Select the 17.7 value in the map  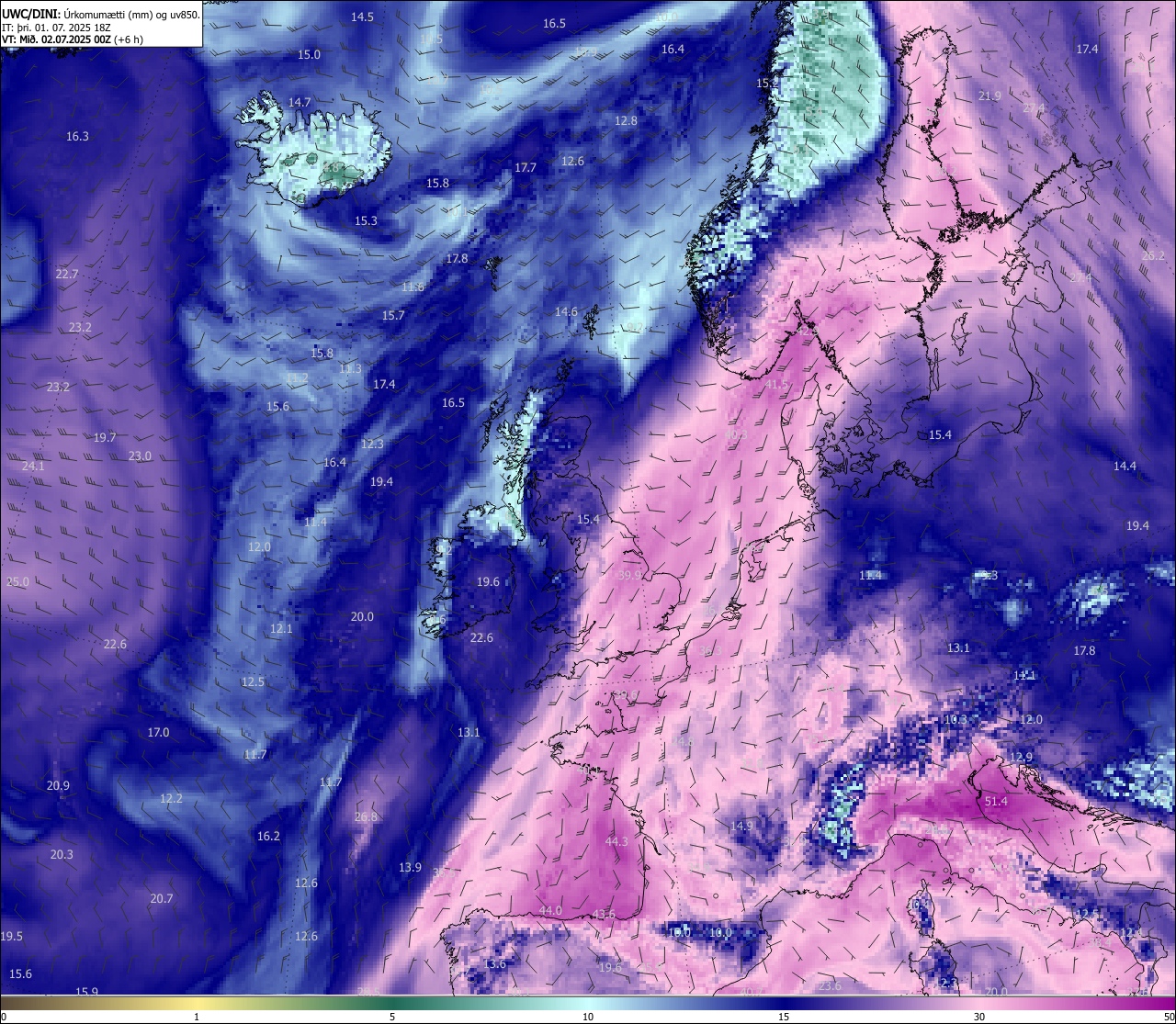526,168
